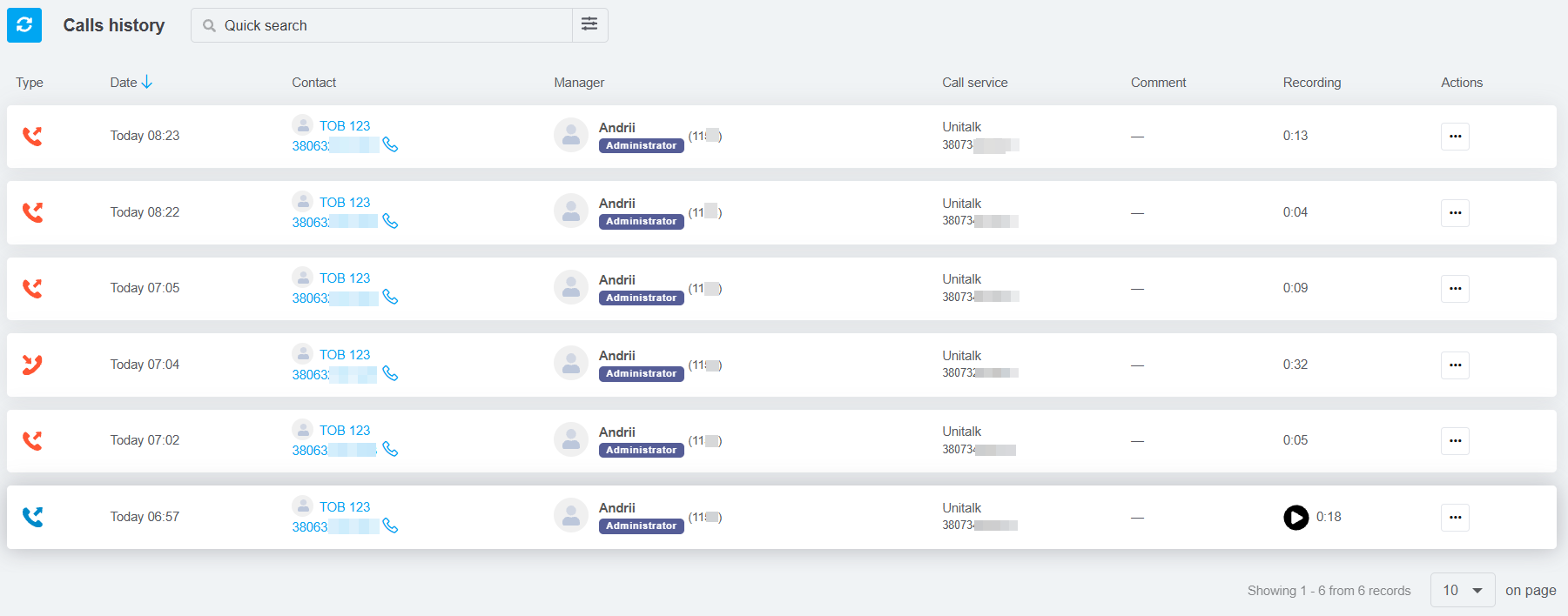Click Andrii's avatar in the 08:22 row

(x=571, y=211)
